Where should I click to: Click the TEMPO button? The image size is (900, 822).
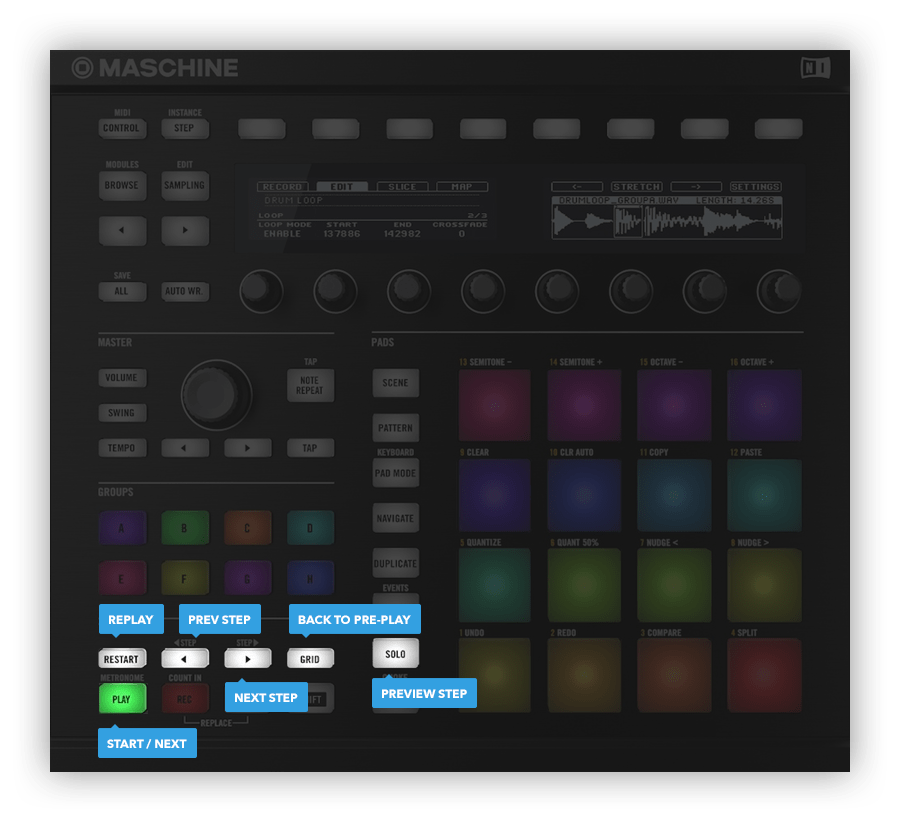pyautogui.click(x=122, y=448)
